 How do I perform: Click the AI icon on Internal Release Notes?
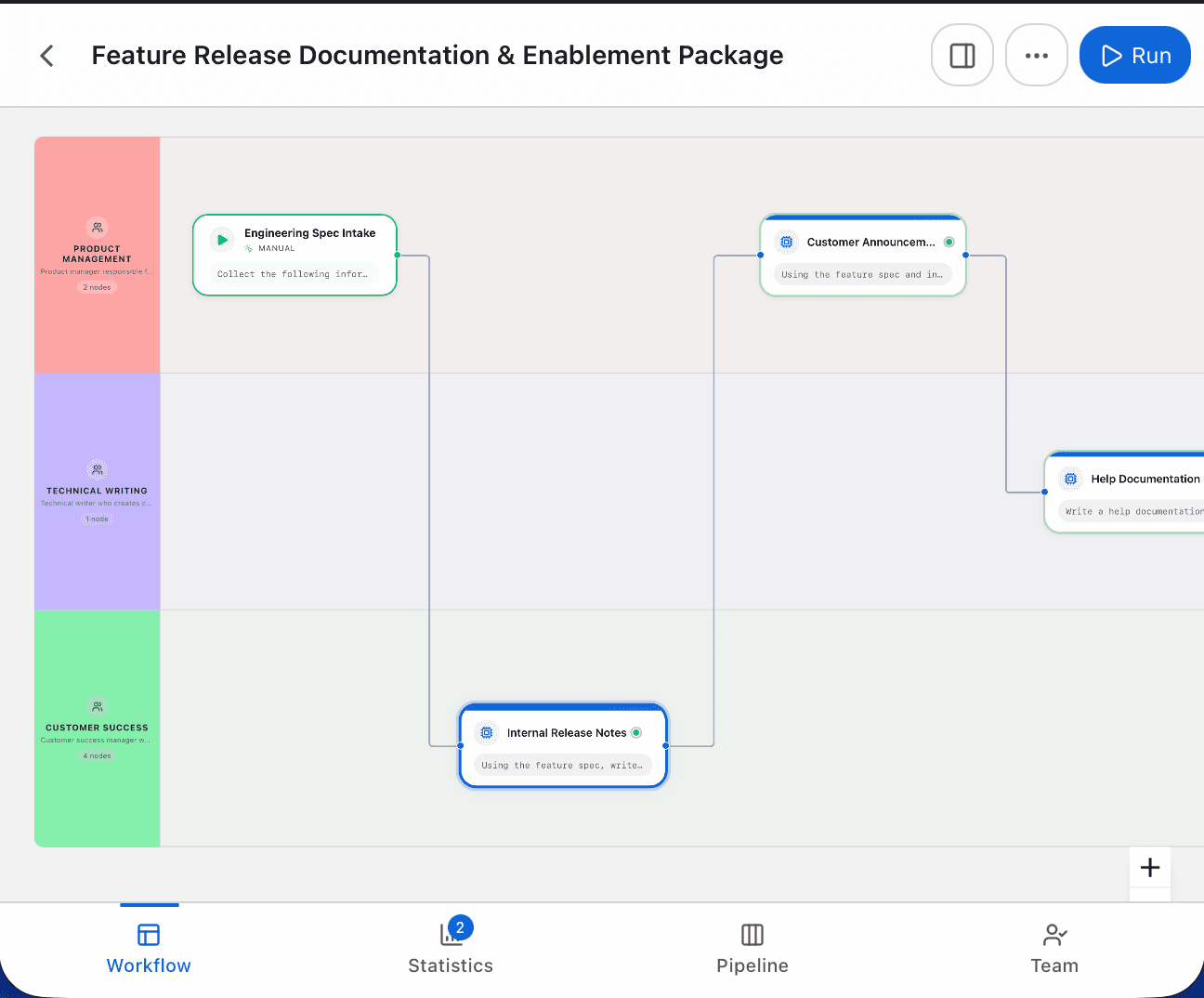(487, 732)
